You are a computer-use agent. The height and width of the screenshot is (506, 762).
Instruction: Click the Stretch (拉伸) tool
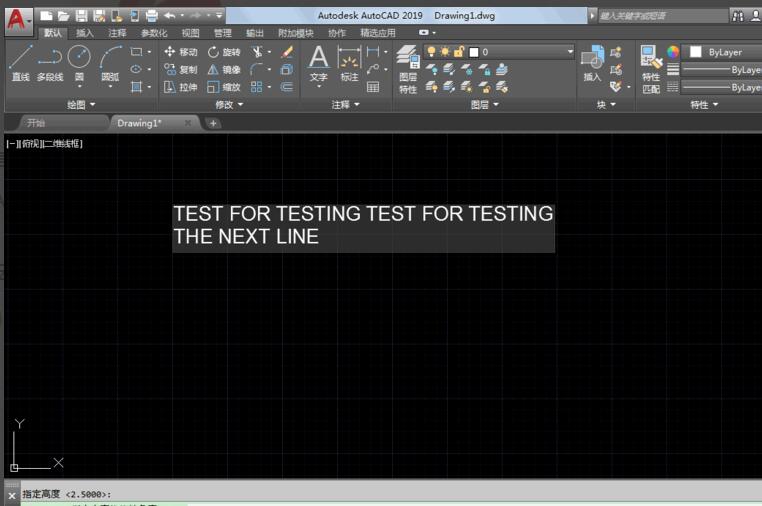(x=180, y=87)
